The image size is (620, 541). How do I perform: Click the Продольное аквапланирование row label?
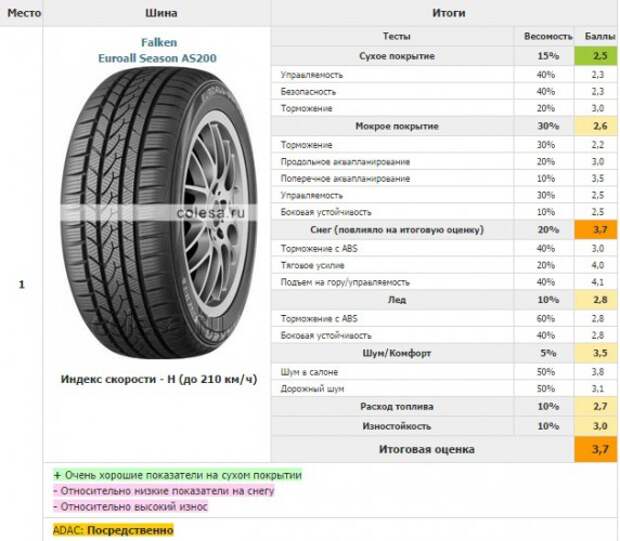click(345, 161)
